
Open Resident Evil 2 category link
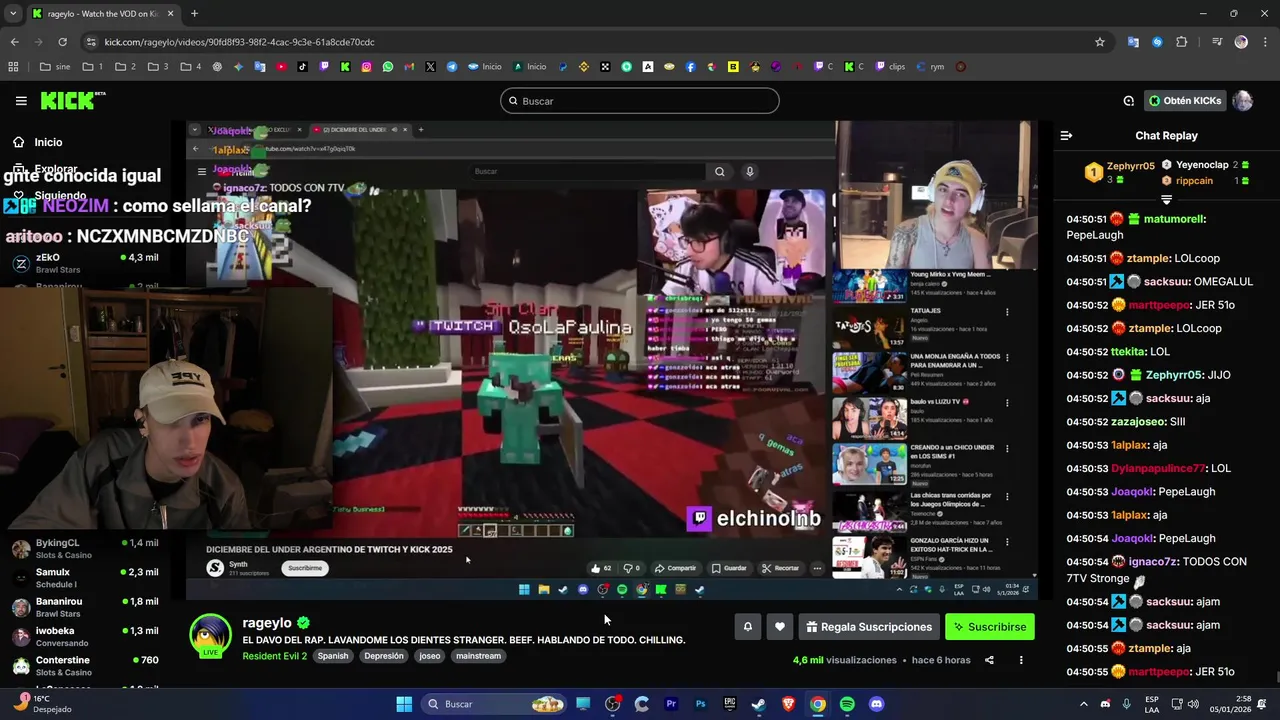coord(274,656)
